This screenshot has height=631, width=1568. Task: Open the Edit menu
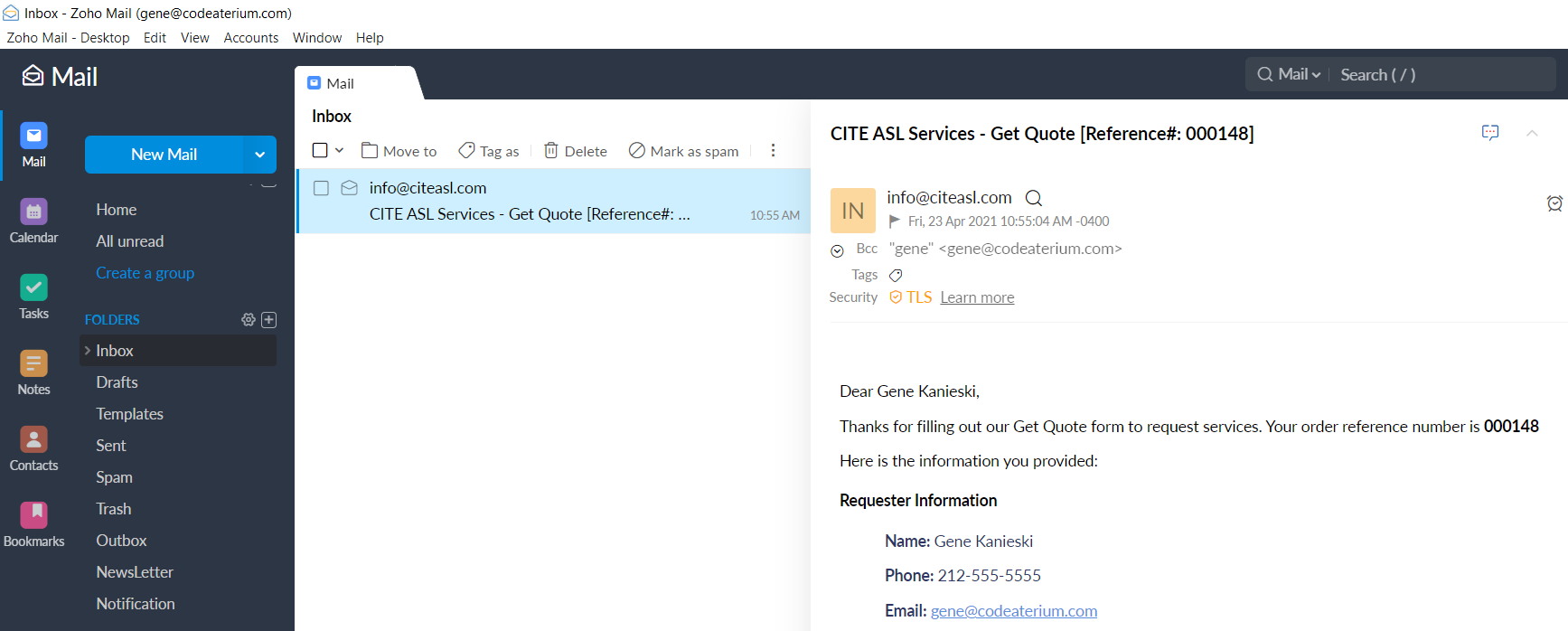155,38
